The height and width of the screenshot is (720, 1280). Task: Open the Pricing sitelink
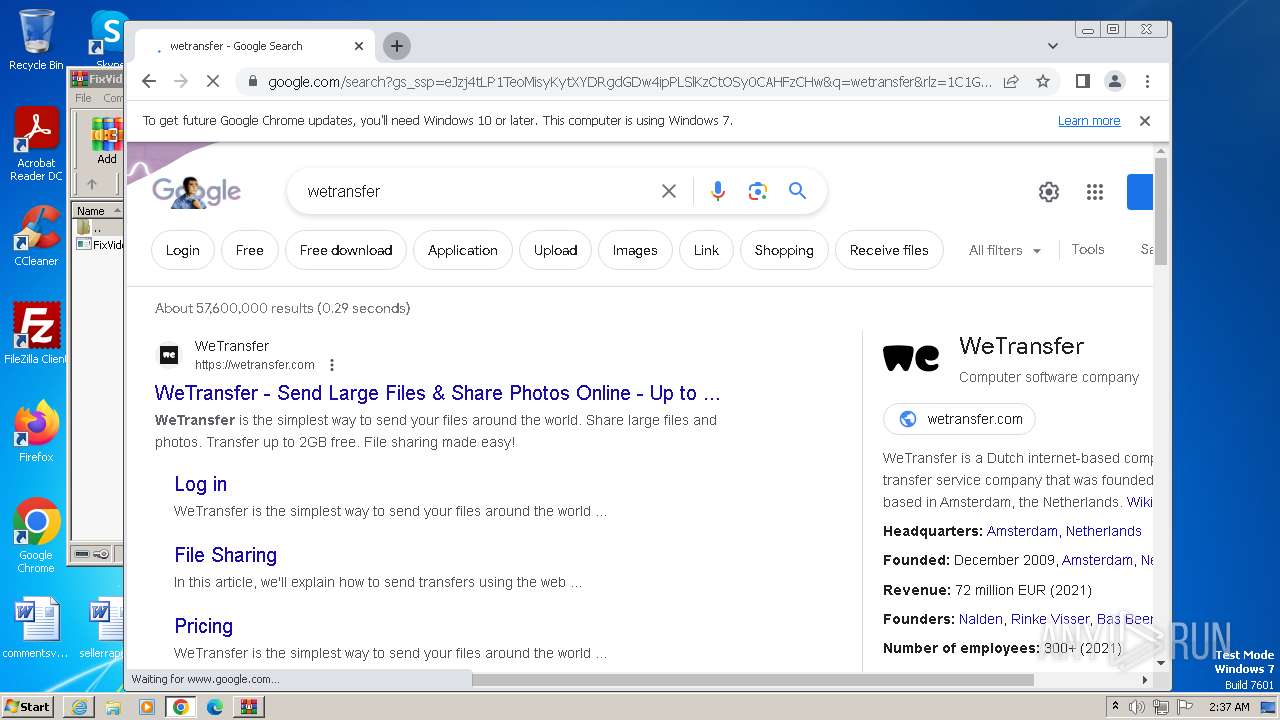tap(203, 626)
